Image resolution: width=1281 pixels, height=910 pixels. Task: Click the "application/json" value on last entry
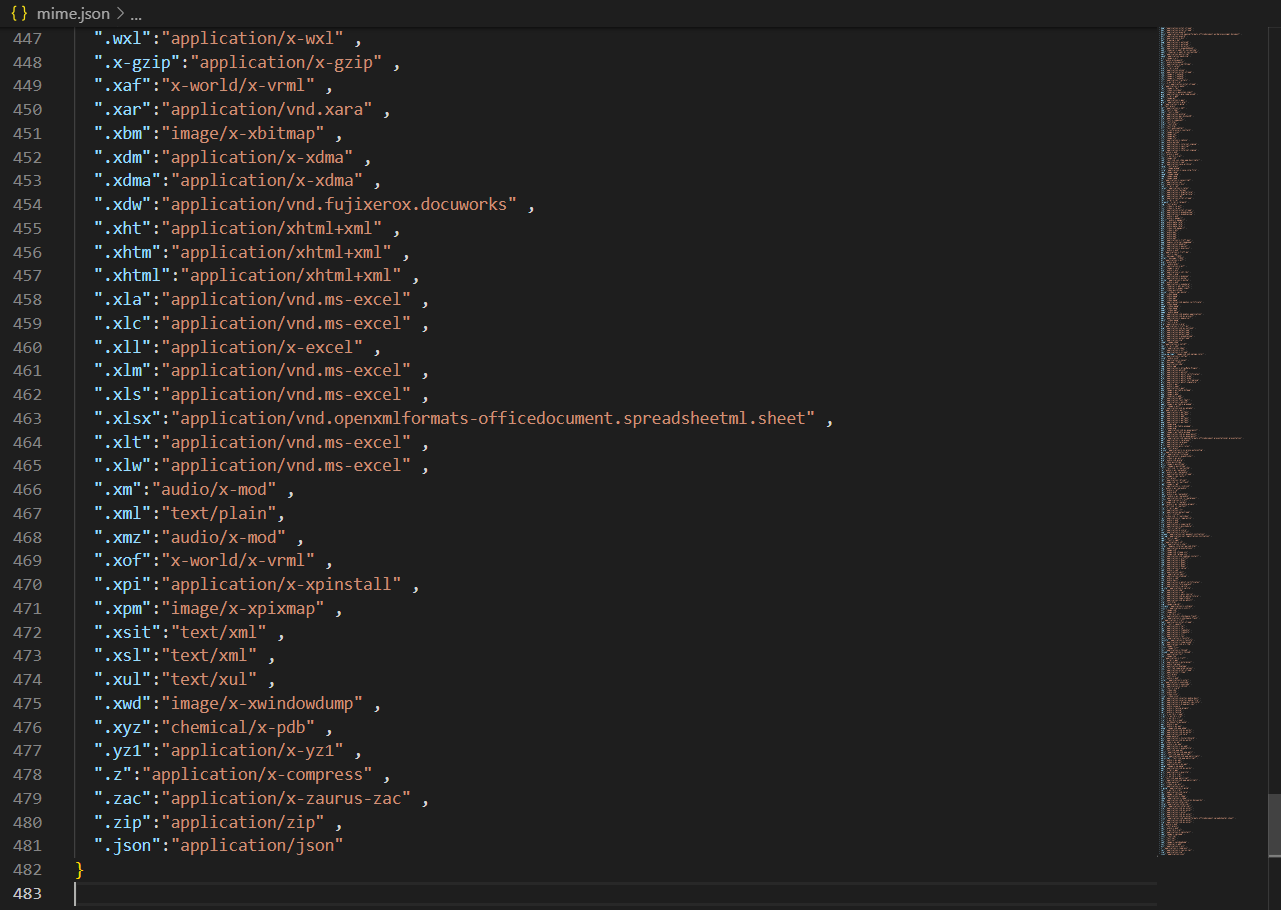[x=257, y=846]
